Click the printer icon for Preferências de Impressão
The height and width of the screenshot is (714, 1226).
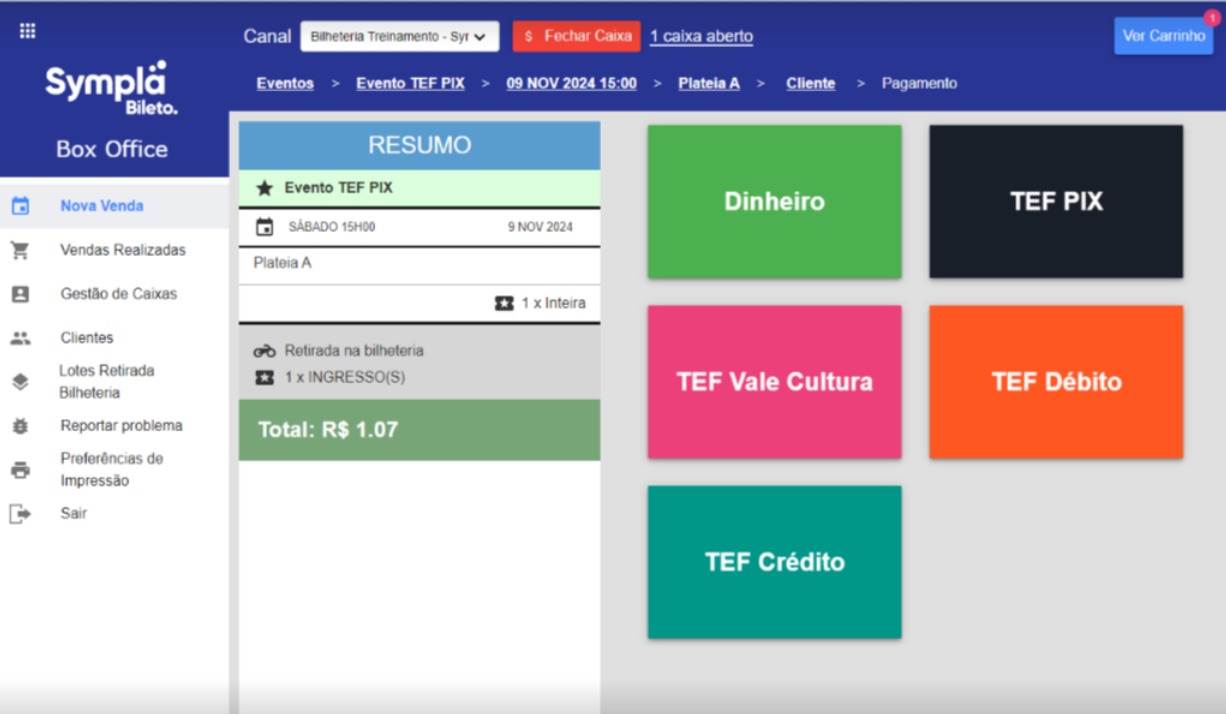click(20, 470)
